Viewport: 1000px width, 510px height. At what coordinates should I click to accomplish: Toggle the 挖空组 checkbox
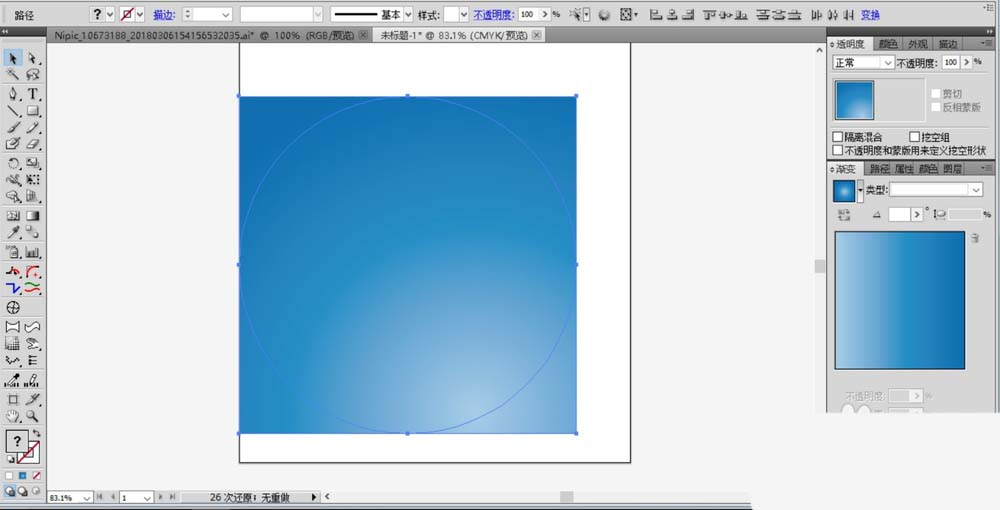pos(915,137)
